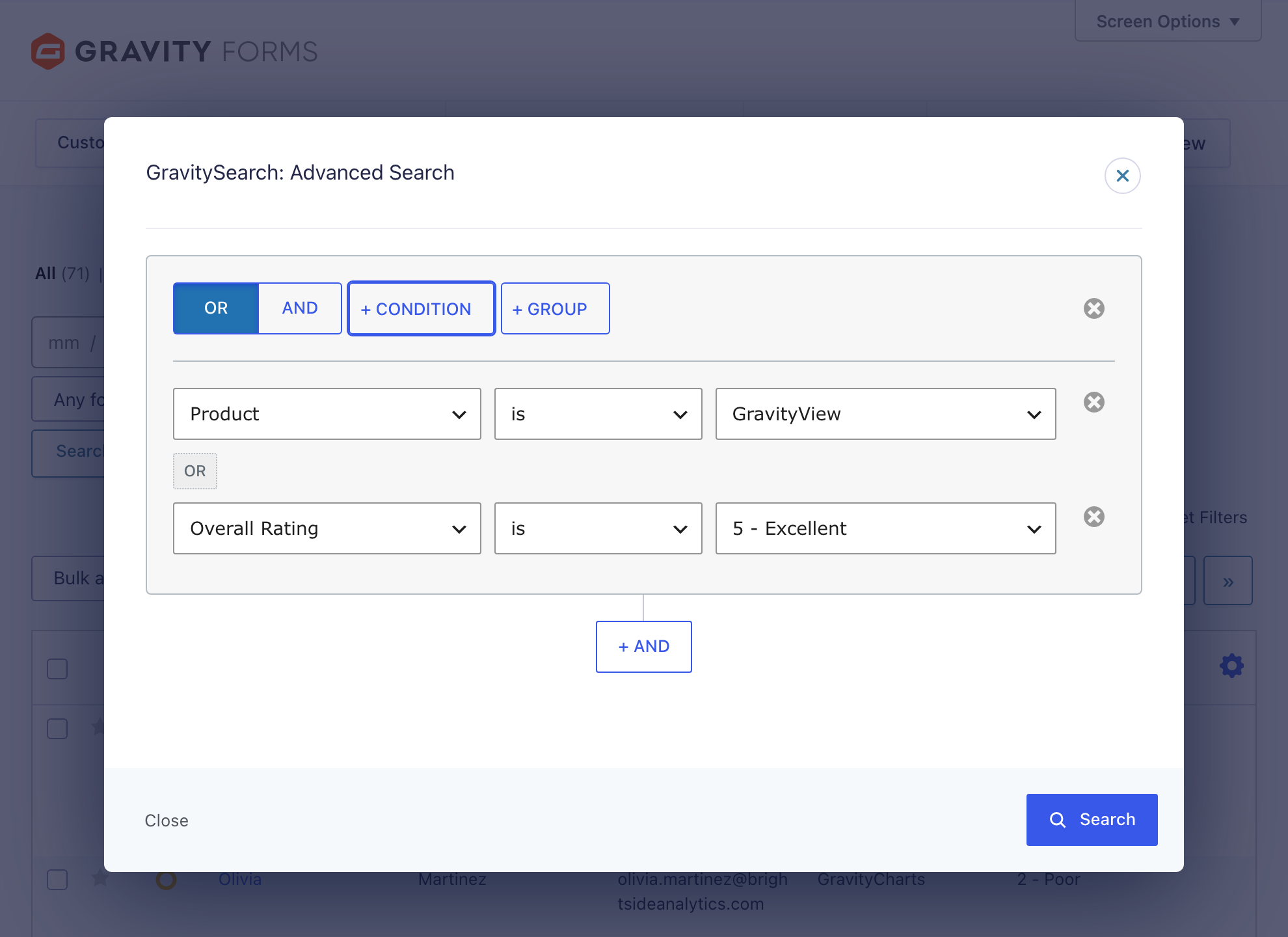The image size is (1288, 937).
Task: Click the + AND button below group
Action: (x=643, y=647)
